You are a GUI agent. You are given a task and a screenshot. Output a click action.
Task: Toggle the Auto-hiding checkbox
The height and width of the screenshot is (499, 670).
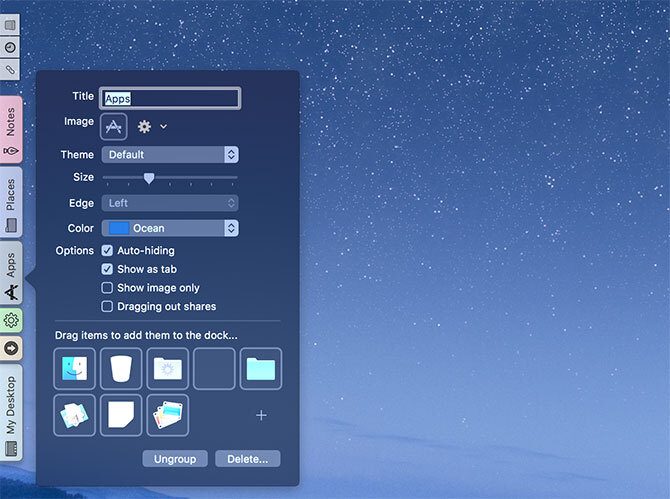coord(107,251)
